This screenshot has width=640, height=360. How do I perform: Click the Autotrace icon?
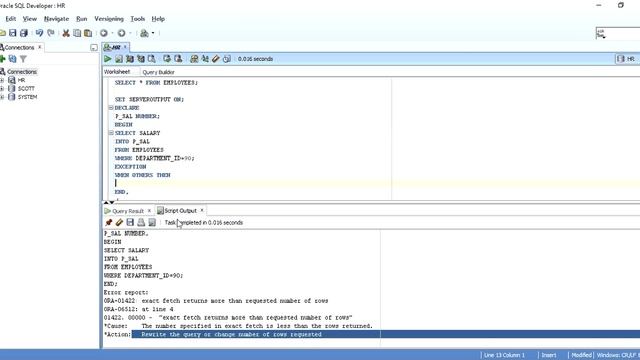click(141, 59)
